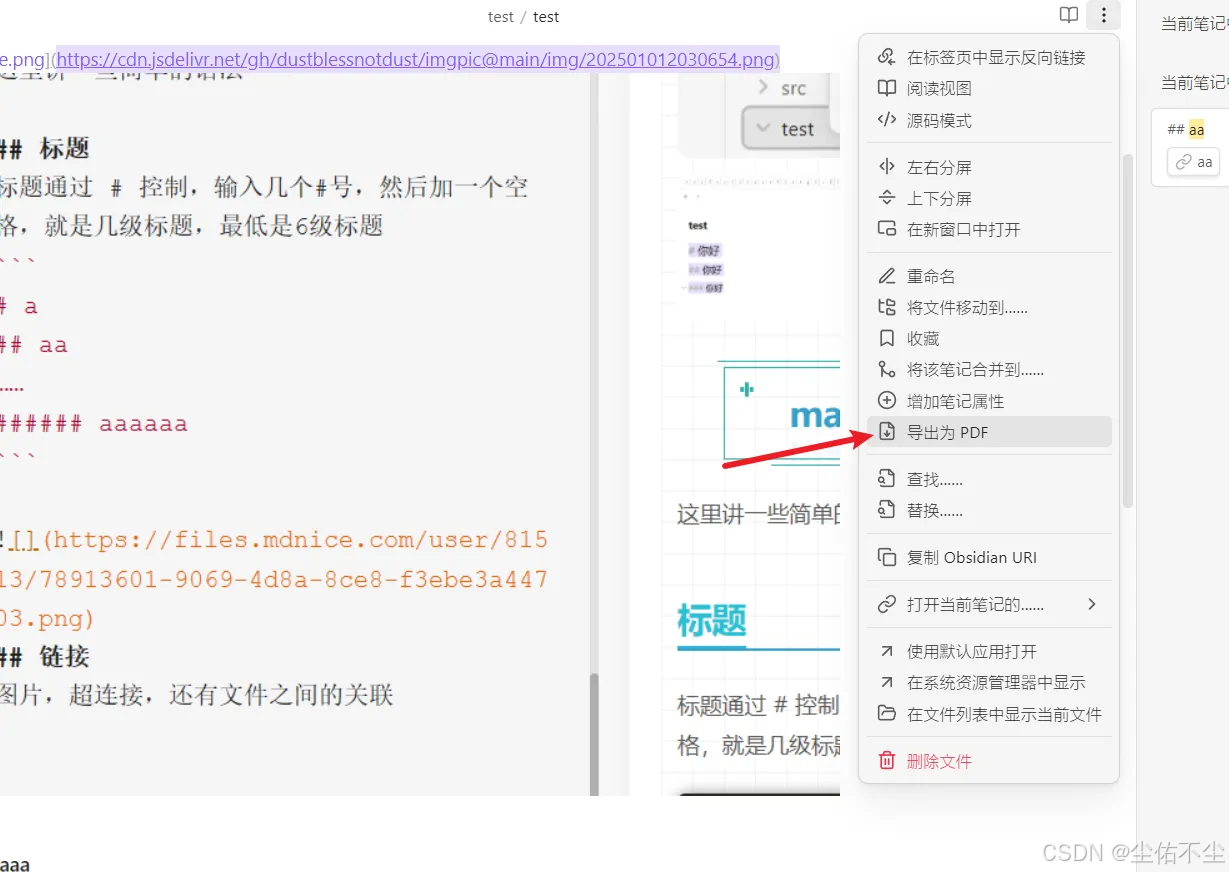Click split icon beside 左右分屏
Viewport: 1229px width, 872px height.
coord(886,167)
